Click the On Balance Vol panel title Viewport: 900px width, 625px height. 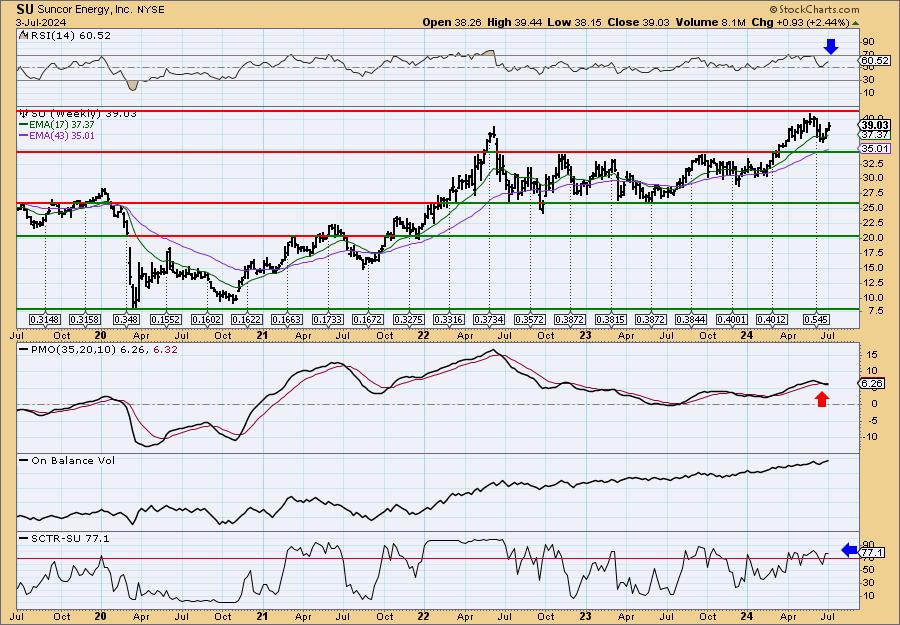[73, 461]
